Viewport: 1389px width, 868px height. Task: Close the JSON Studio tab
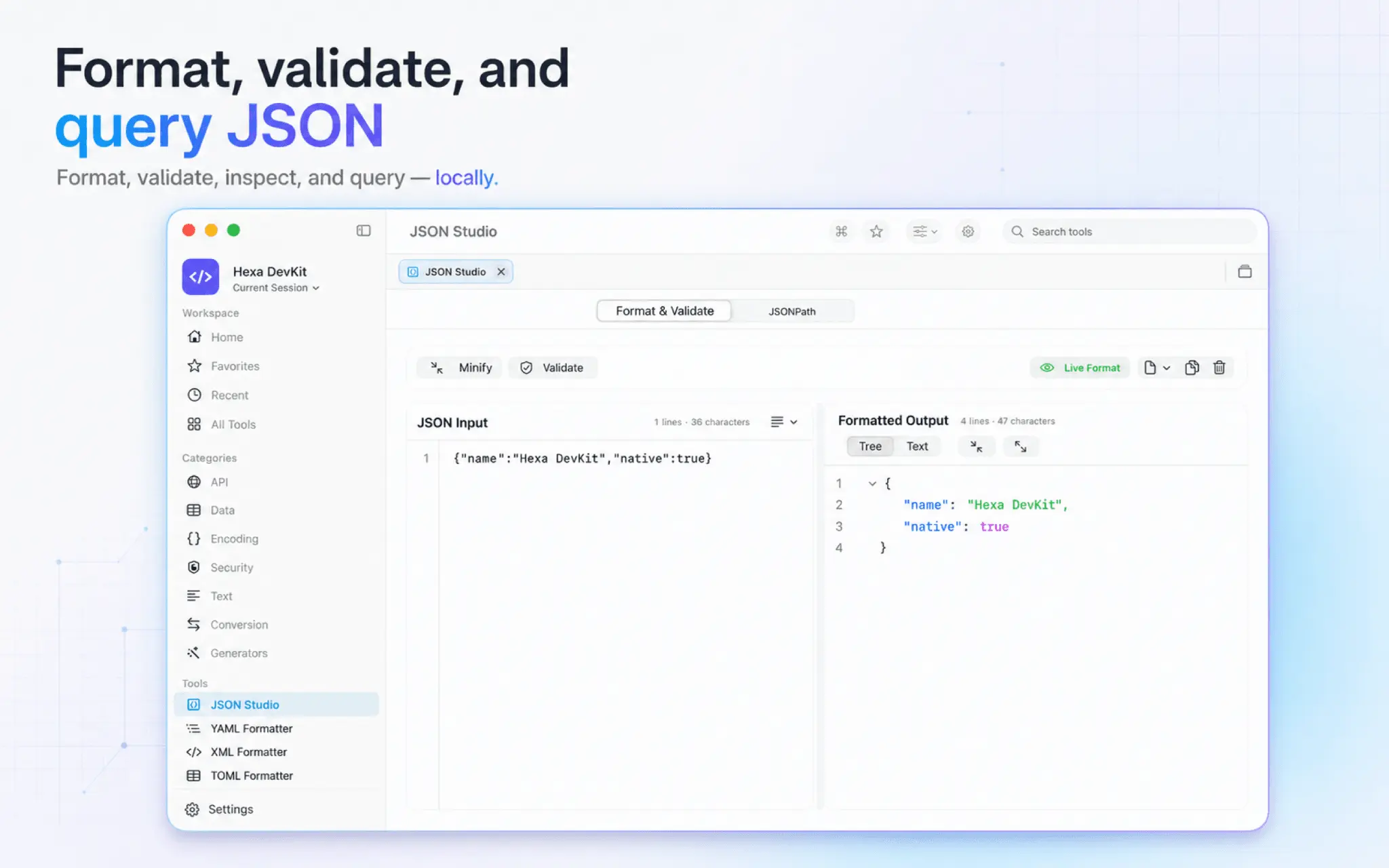(x=501, y=272)
